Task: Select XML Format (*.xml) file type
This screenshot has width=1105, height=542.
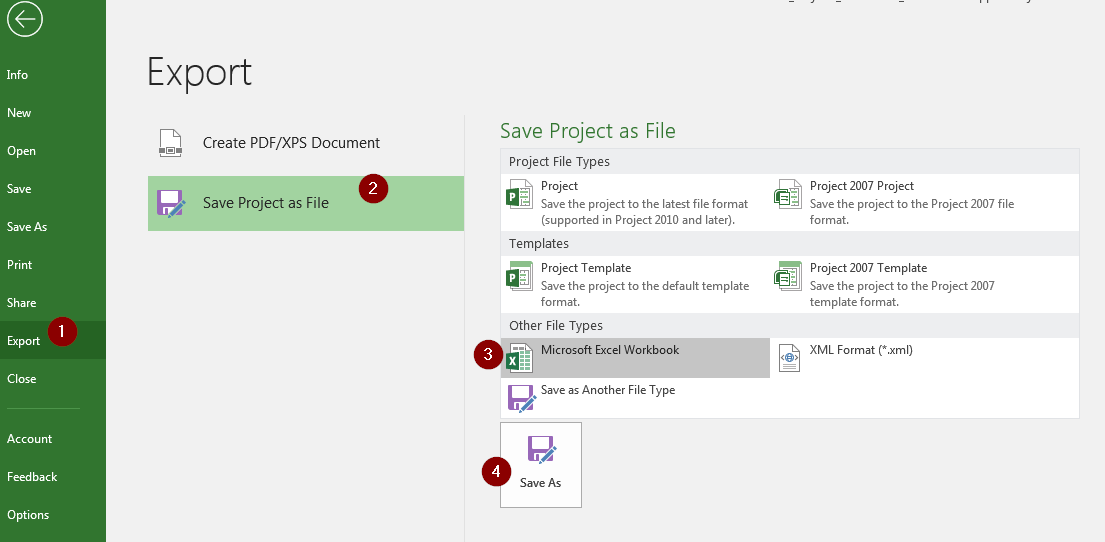Action: tap(924, 358)
